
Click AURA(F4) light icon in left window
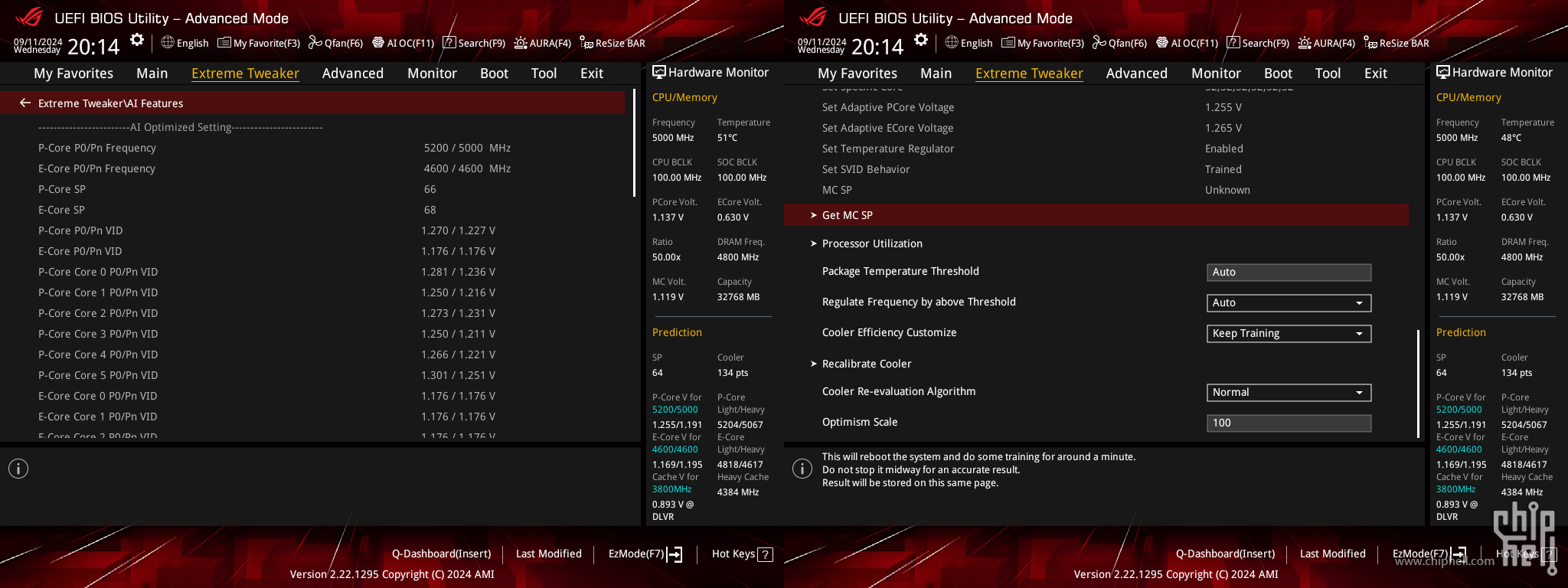point(521,43)
